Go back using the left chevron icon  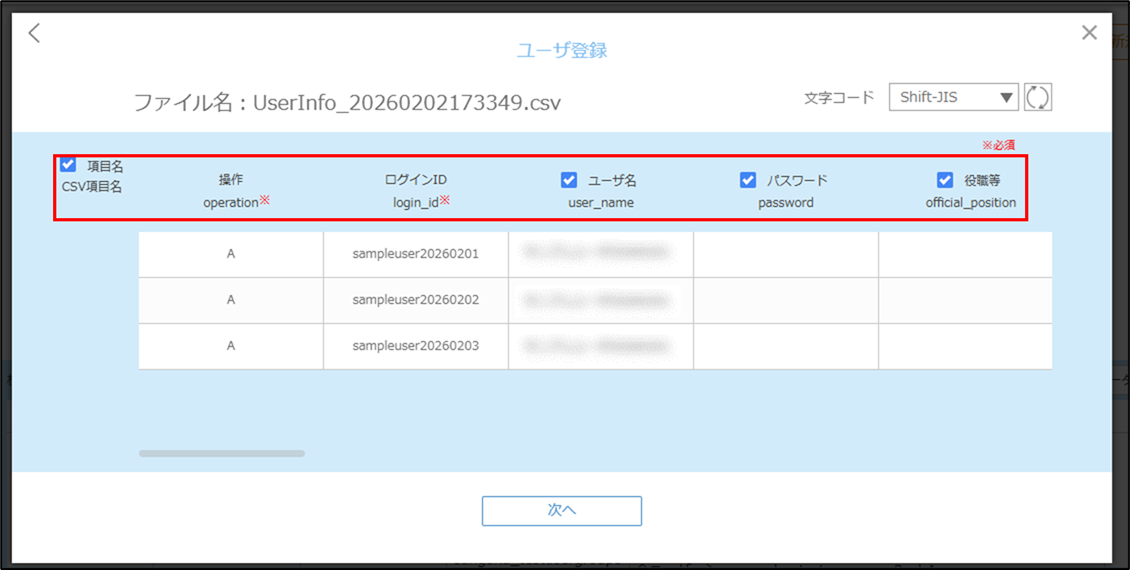(x=34, y=33)
